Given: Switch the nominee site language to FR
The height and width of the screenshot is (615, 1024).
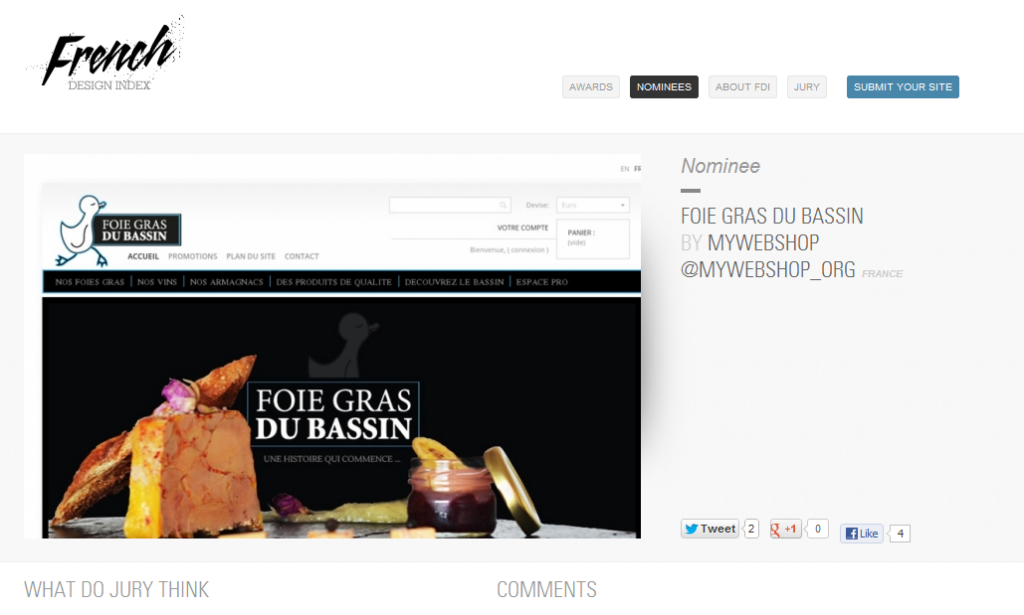Looking at the screenshot, I should (637, 168).
